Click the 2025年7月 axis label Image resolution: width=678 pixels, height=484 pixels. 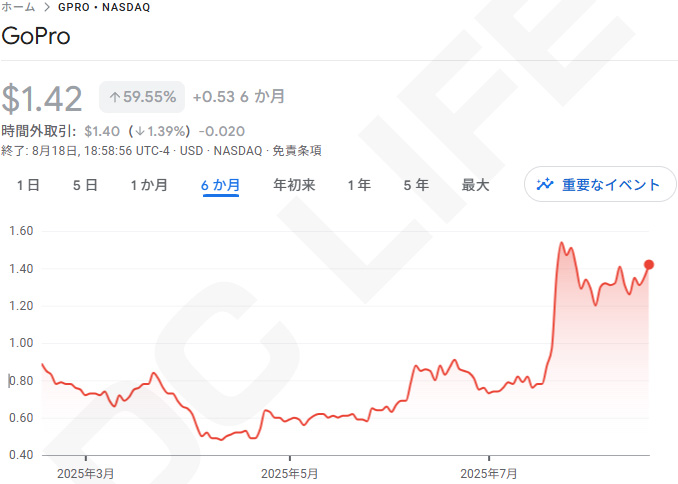[x=489, y=474]
